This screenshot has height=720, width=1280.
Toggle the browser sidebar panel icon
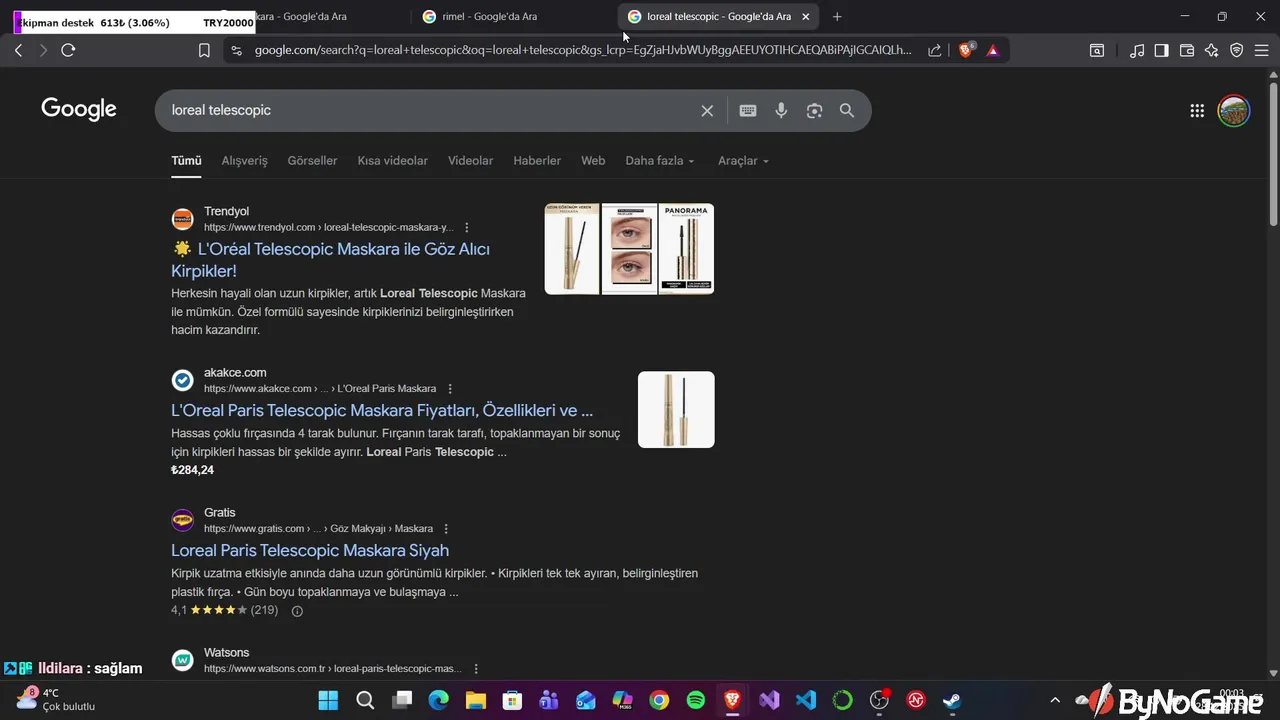click(1162, 50)
